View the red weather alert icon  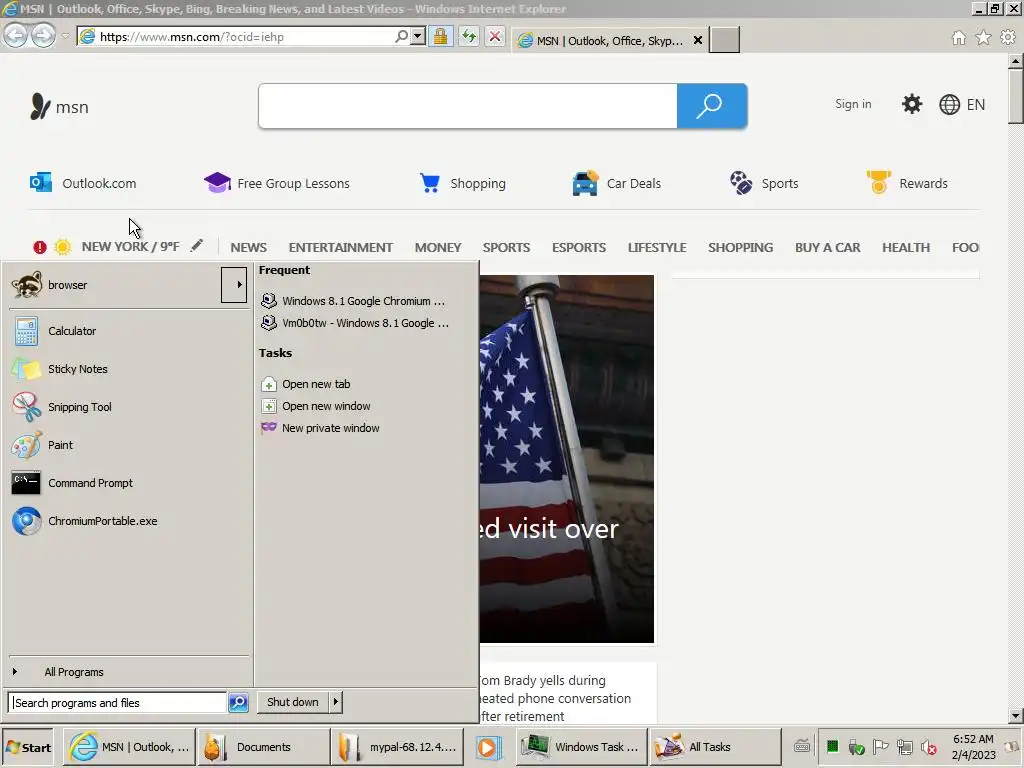tap(40, 248)
